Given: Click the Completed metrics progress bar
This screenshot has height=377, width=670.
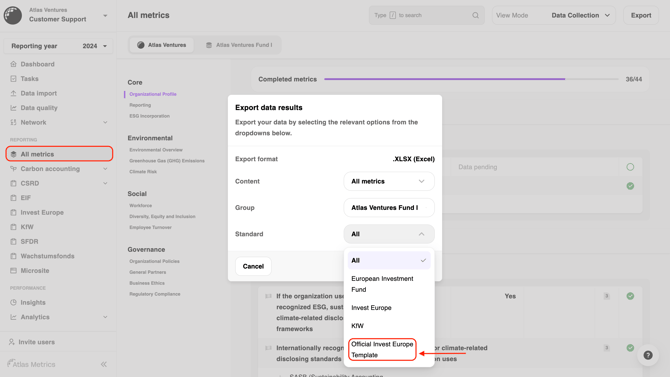Looking at the screenshot, I should pos(471,79).
